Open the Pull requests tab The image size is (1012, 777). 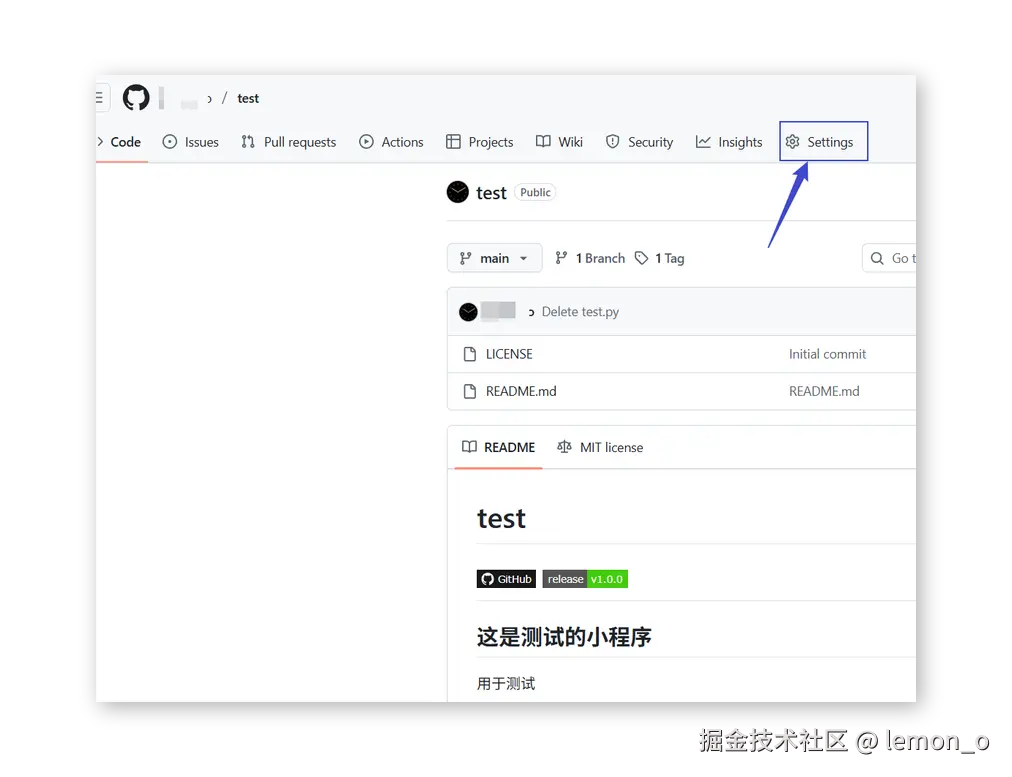pyautogui.click(x=289, y=142)
